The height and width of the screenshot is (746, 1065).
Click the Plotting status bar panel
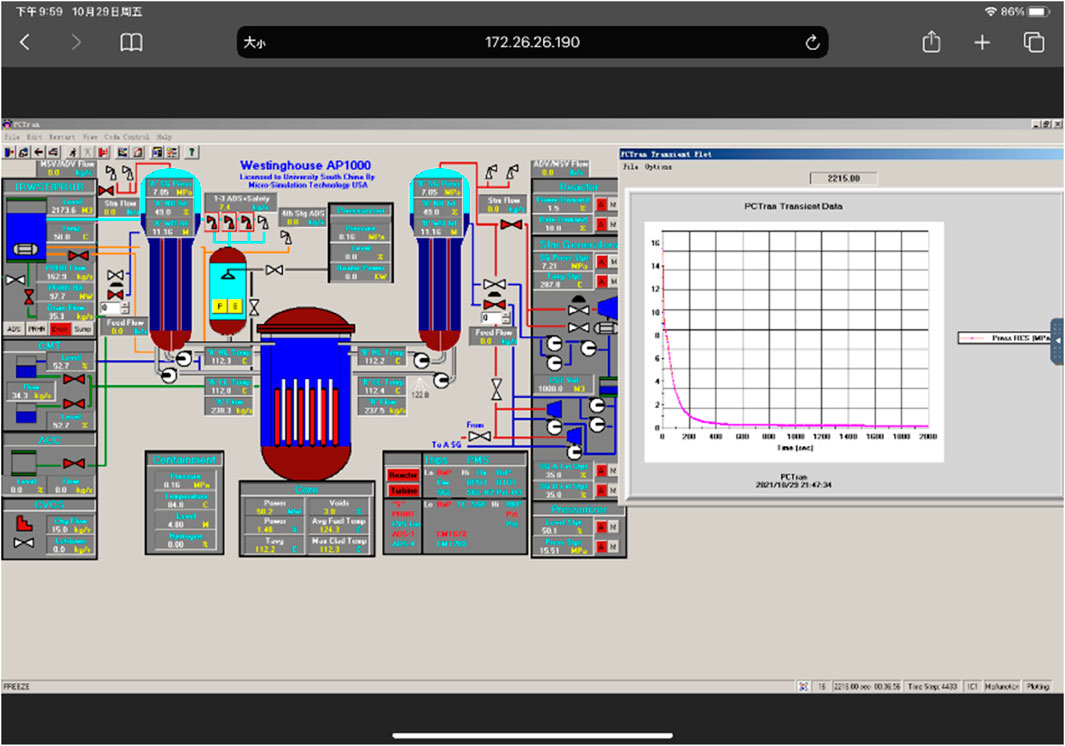pyautogui.click(x=1037, y=687)
